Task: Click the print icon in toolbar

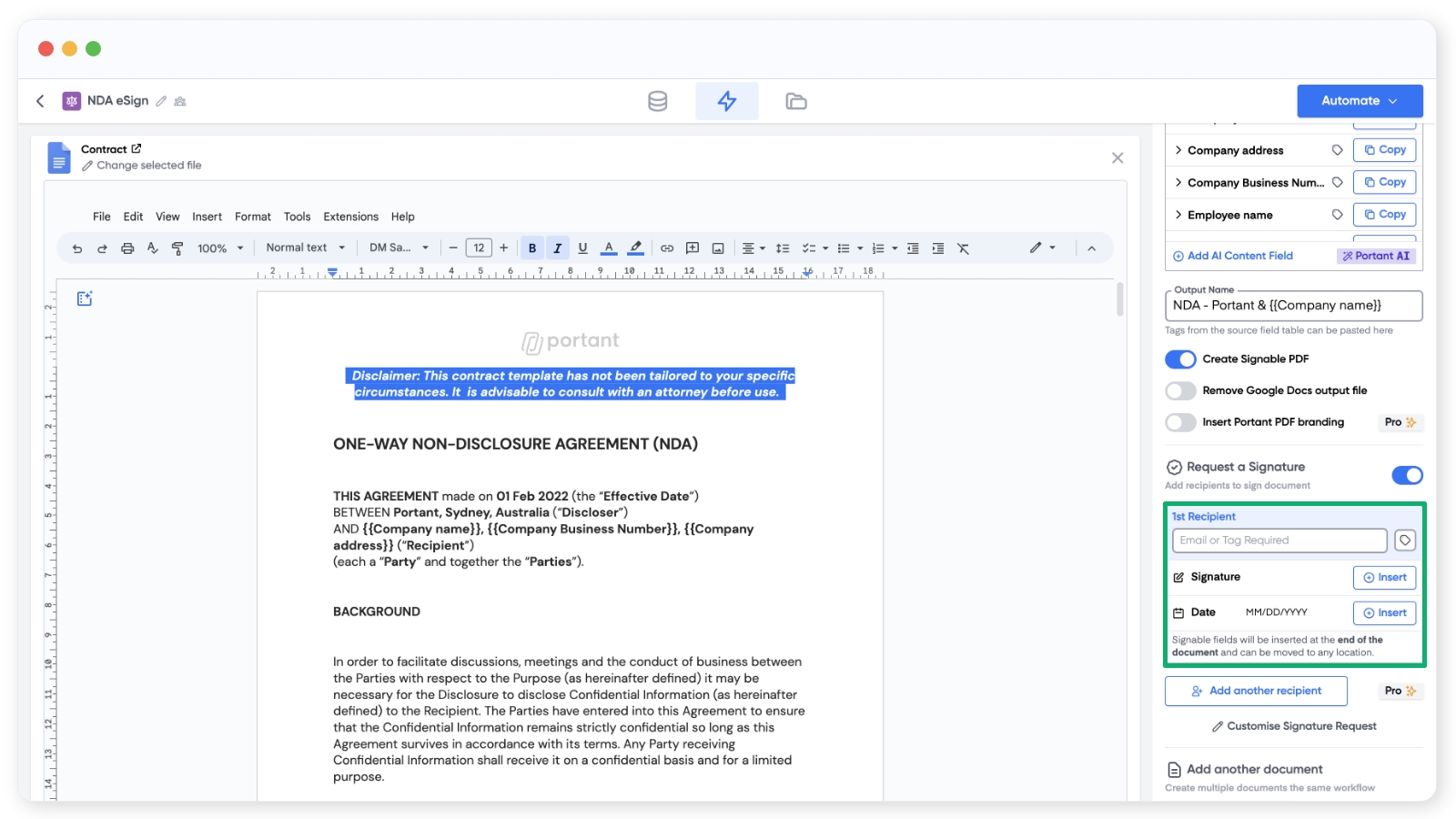Action: pyautogui.click(x=127, y=248)
